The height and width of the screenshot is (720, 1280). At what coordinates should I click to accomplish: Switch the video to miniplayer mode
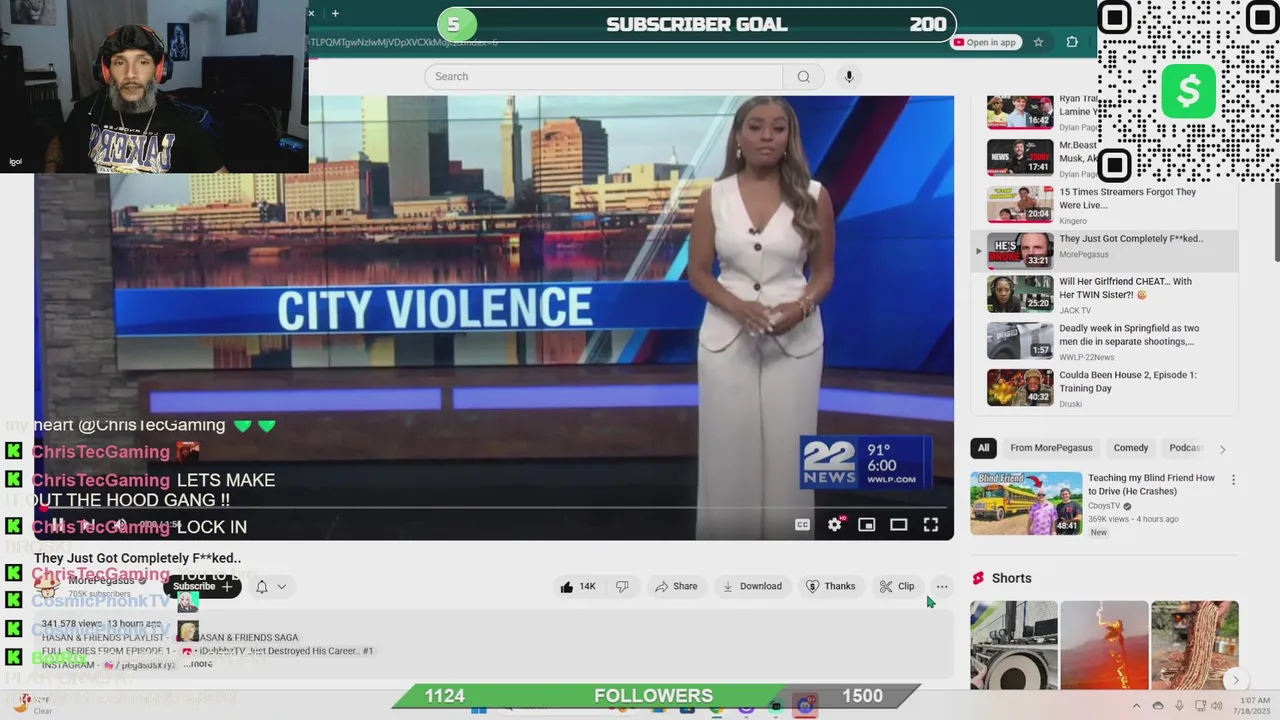pos(867,525)
